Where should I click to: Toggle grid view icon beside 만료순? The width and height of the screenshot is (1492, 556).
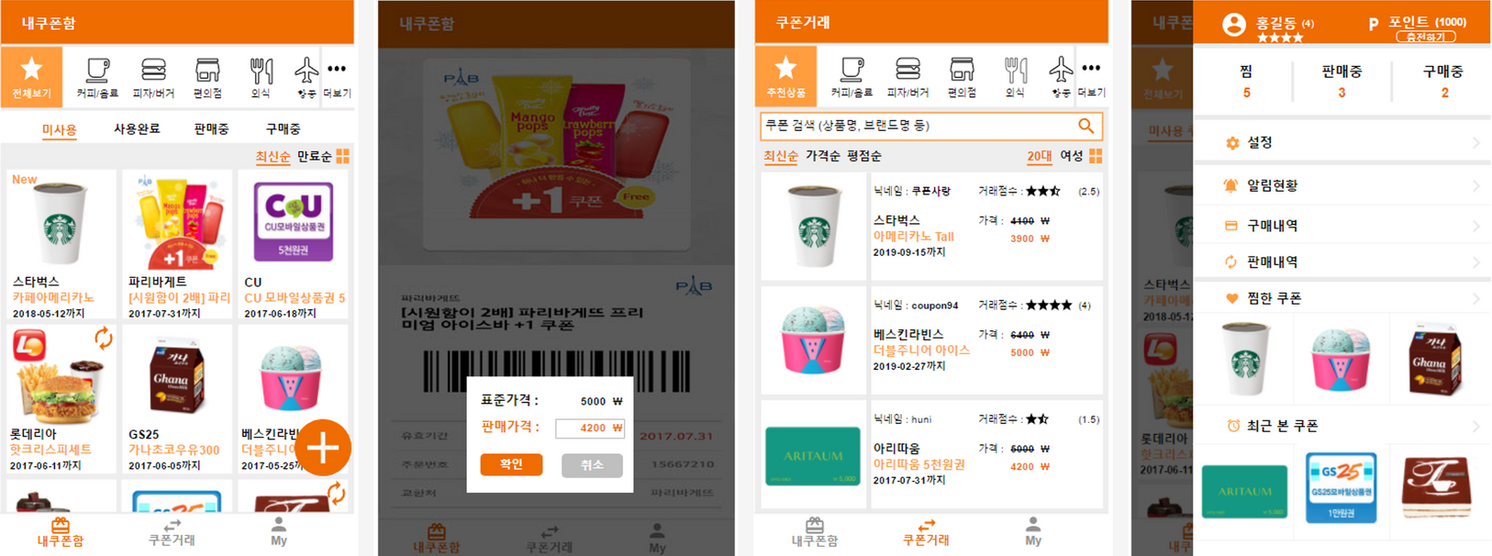pos(342,156)
